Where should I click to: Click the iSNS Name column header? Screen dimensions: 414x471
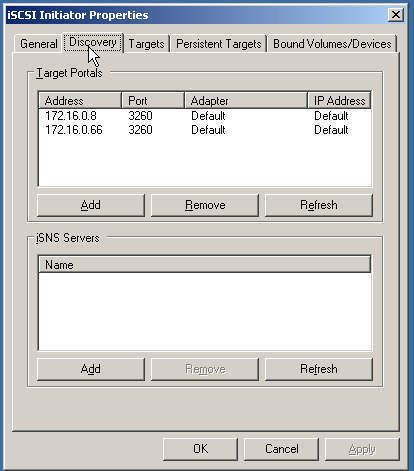point(205,265)
